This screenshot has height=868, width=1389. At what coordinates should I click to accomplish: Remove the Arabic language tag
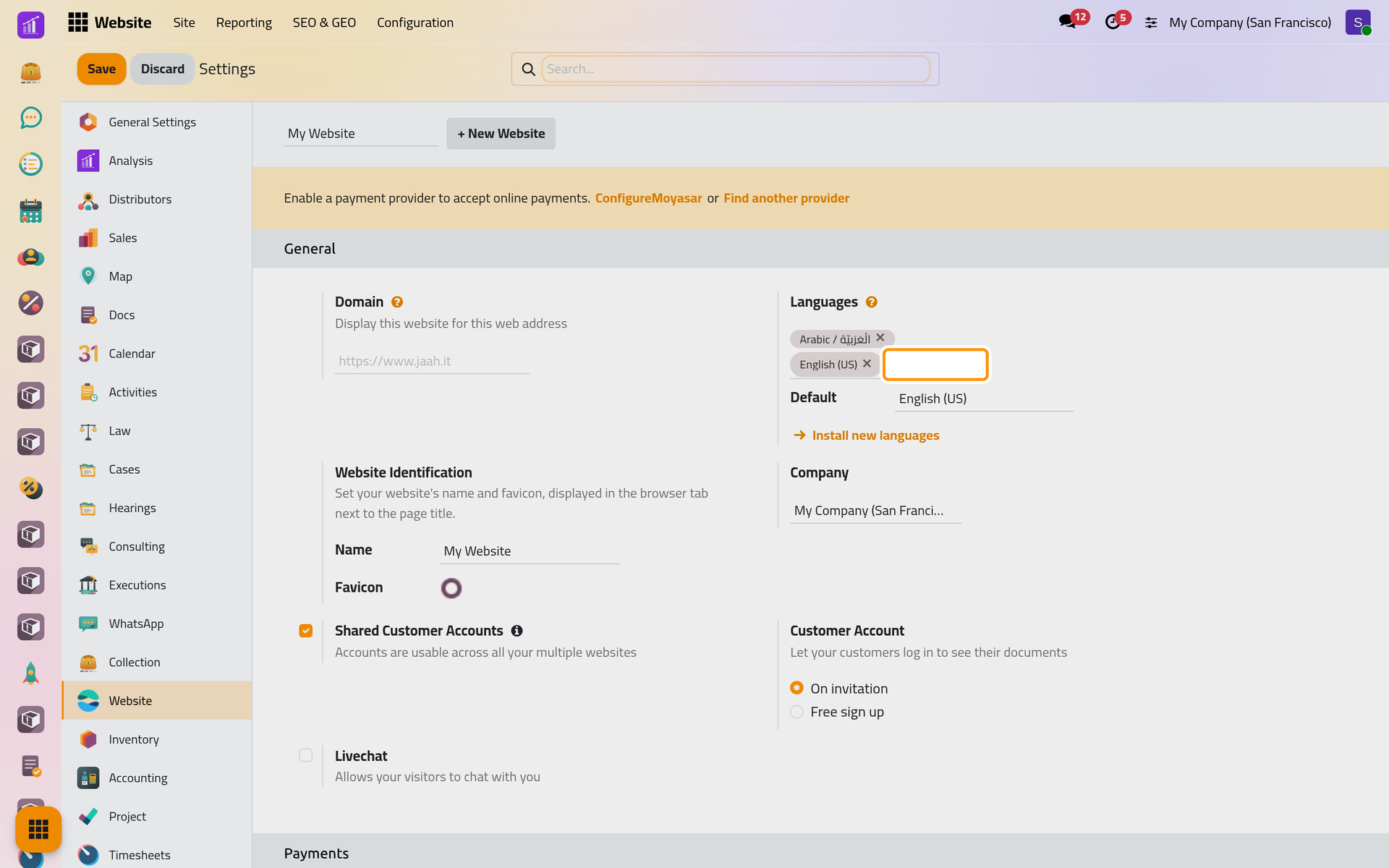[x=880, y=338]
